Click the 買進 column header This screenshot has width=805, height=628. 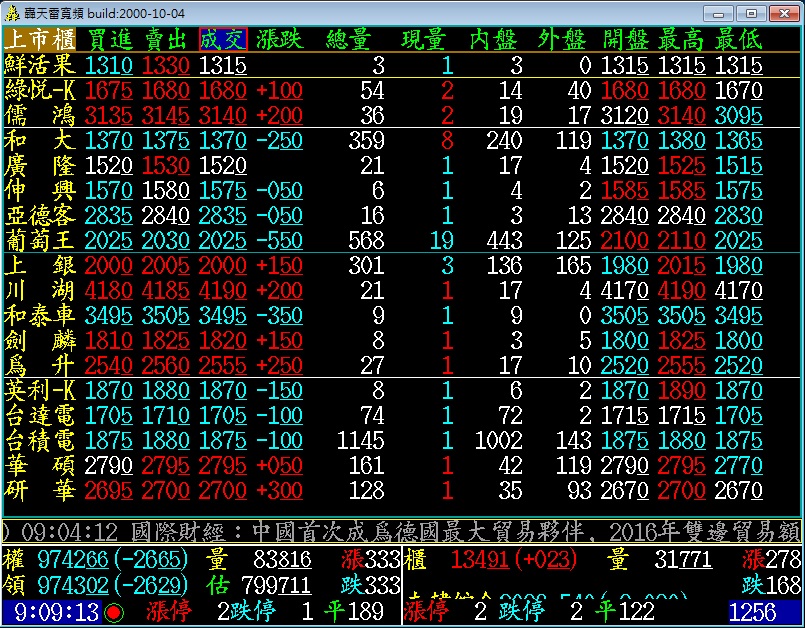point(110,40)
